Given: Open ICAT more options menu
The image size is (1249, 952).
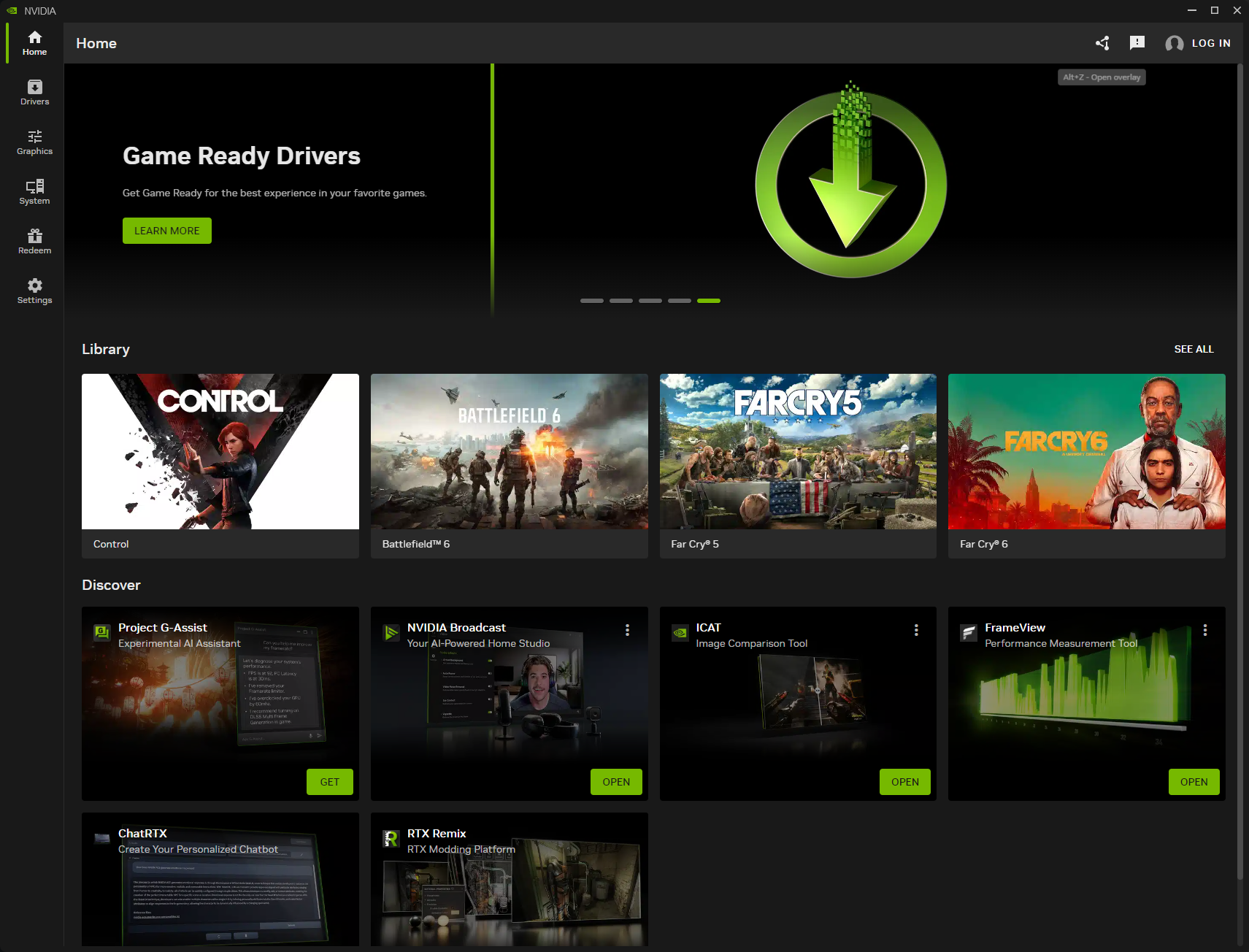Looking at the screenshot, I should [916, 630].
